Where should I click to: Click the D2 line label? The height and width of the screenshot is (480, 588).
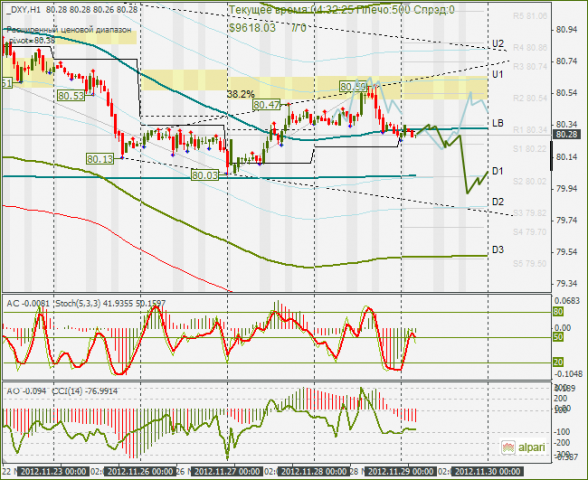click(497, 202)
